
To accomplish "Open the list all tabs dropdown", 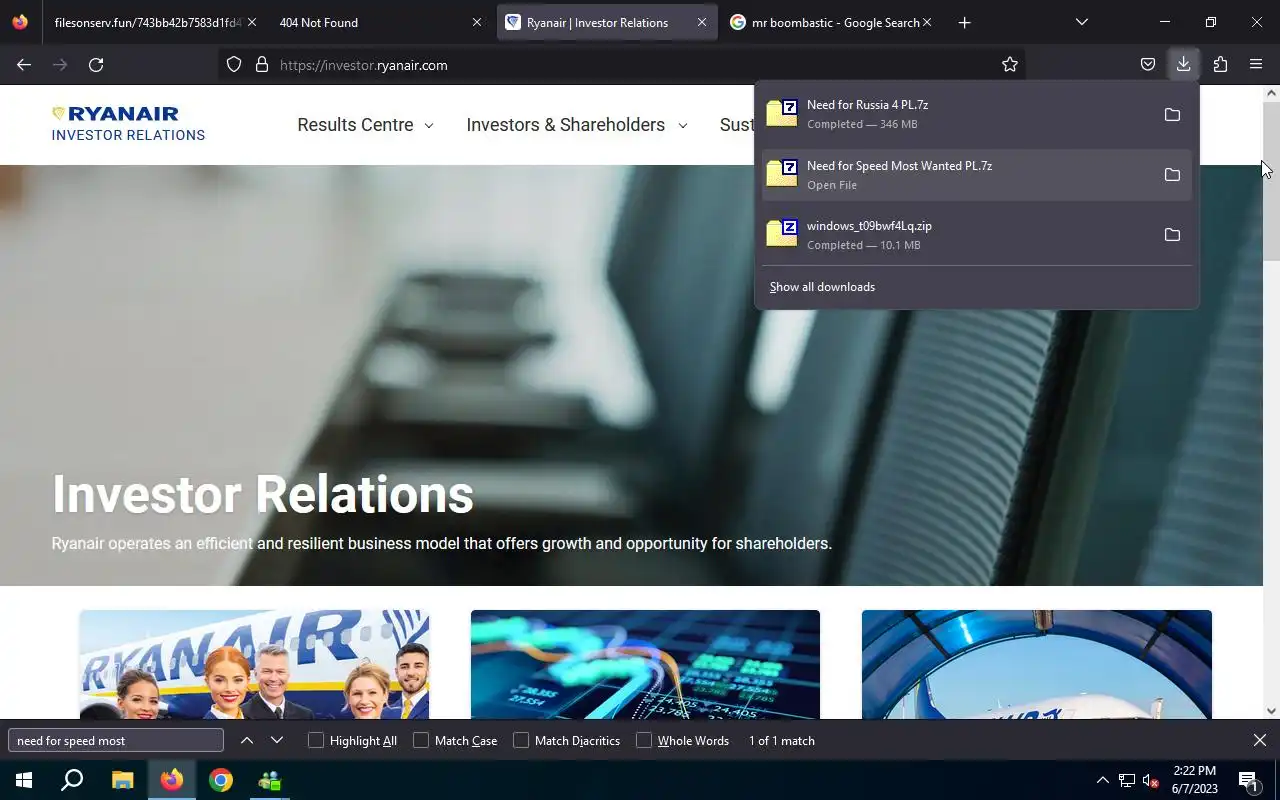I will coord(1082,22).
